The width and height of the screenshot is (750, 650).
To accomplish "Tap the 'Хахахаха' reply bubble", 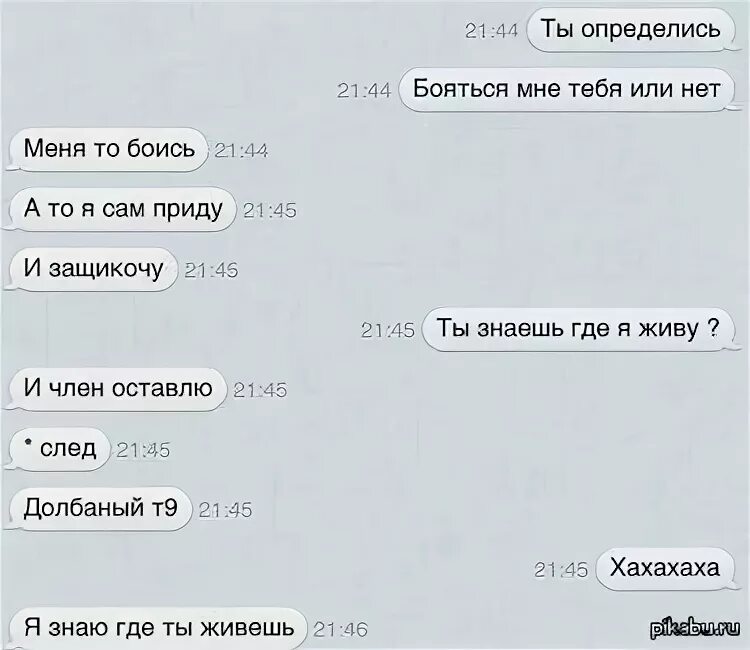I will pos(665,569).
